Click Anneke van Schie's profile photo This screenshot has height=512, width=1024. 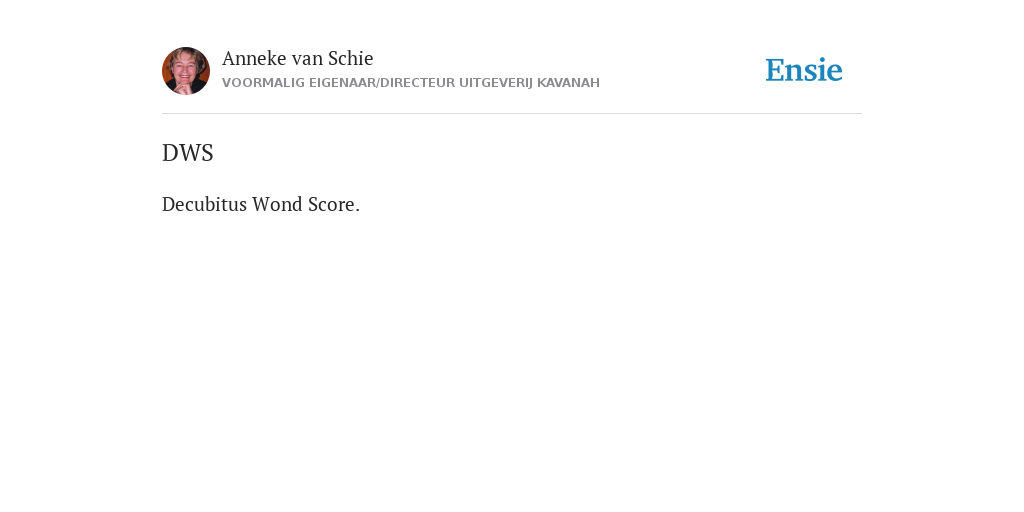pos(186,71)
